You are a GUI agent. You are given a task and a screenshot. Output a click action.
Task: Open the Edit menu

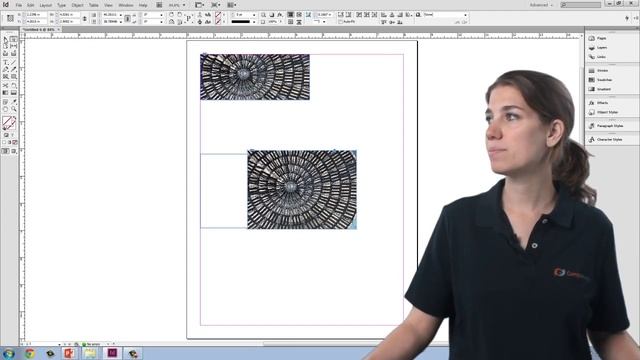[x=31, y=5]
